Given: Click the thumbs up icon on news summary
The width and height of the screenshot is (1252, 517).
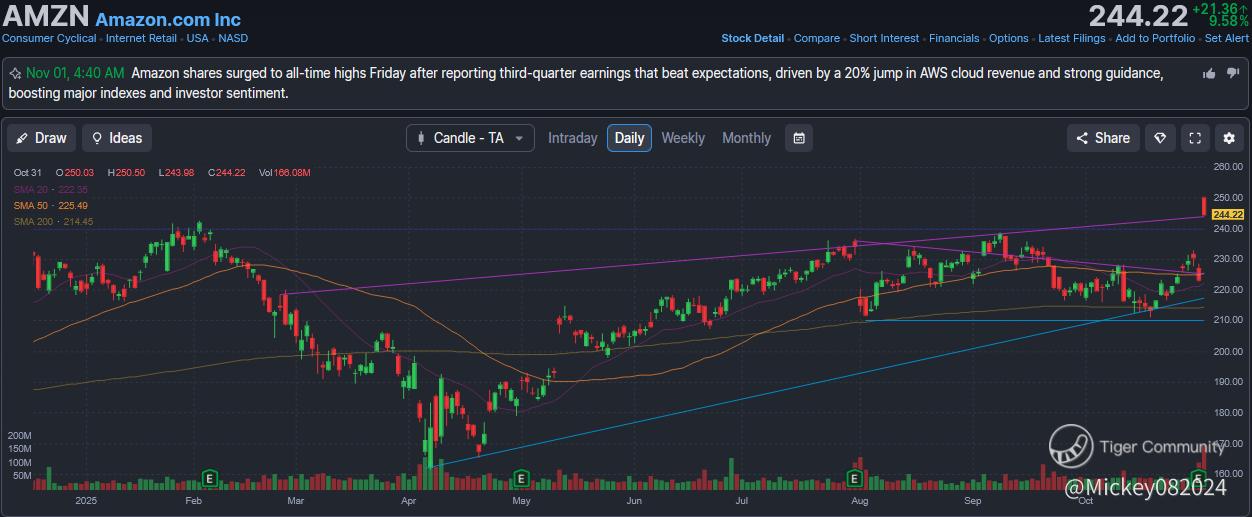Looking at the screenshot, I should click(1209, 74).
